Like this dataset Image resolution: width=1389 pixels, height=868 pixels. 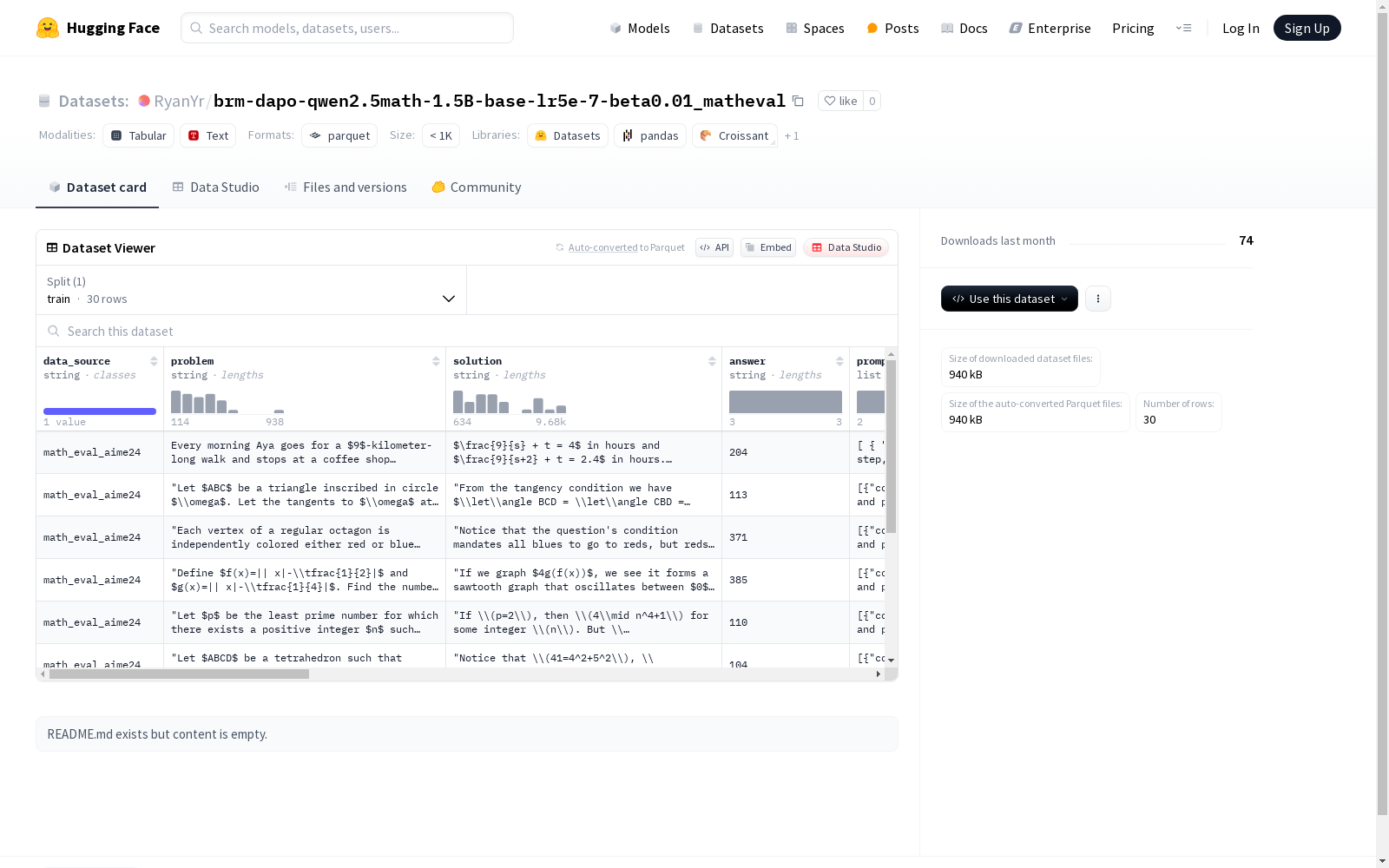[840, 101]
